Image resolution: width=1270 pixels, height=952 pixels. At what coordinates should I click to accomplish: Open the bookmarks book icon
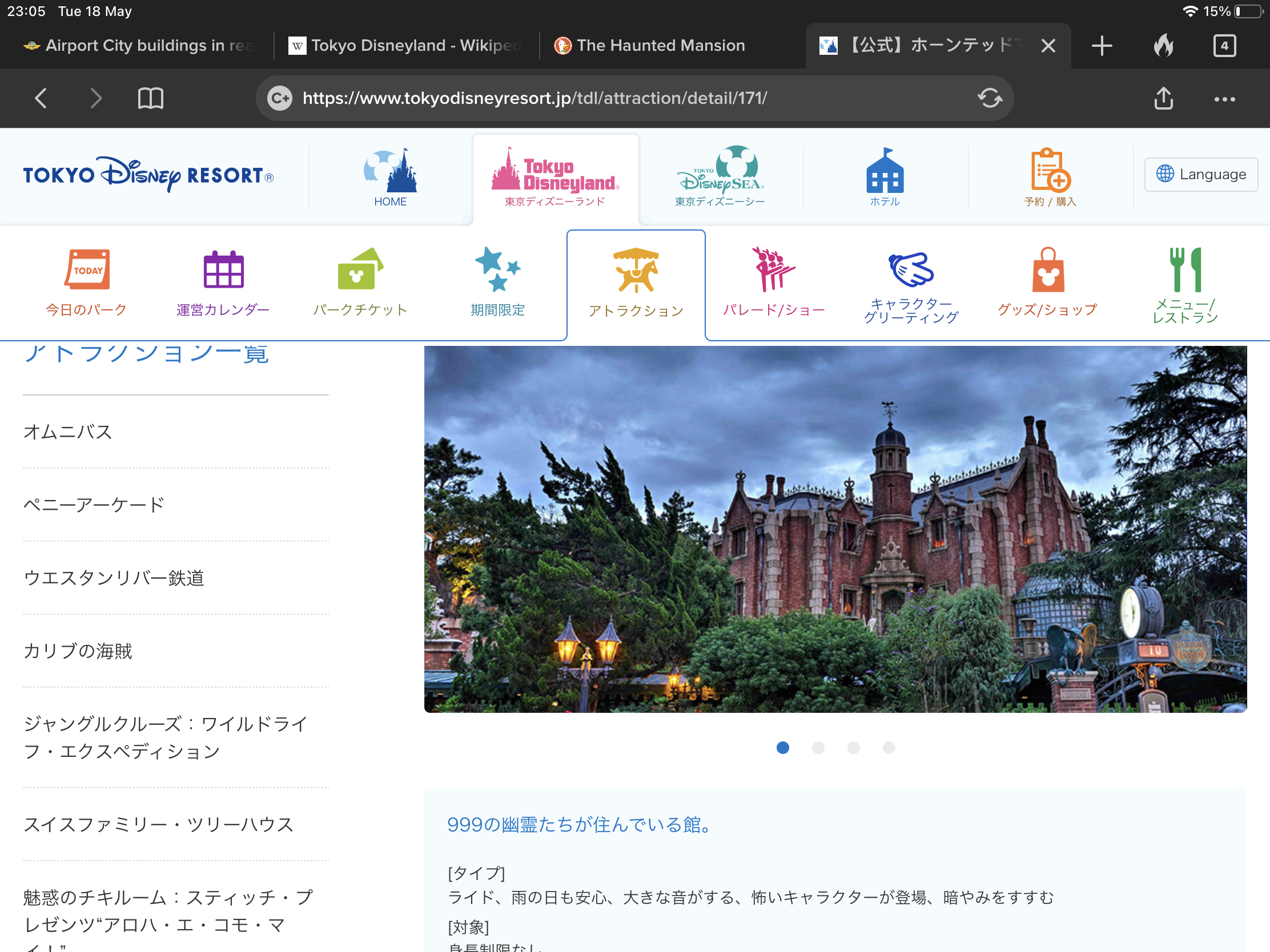(150, 98)
